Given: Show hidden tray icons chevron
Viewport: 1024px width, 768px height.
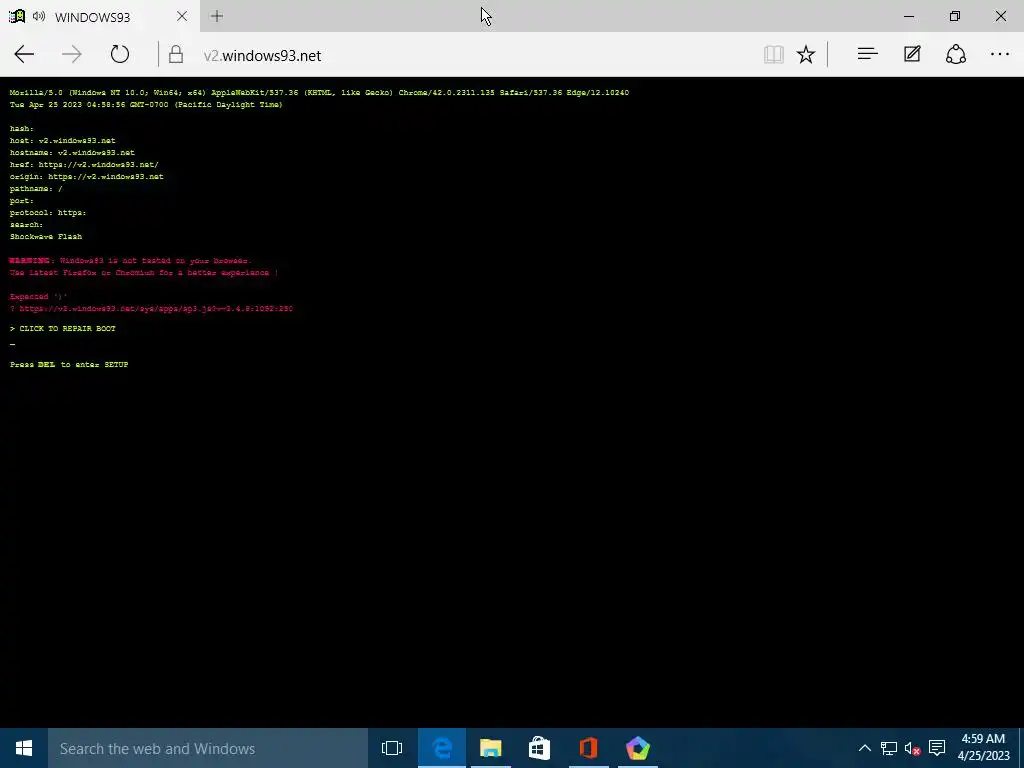Looking at the screenshot, I should coord(865,748).
